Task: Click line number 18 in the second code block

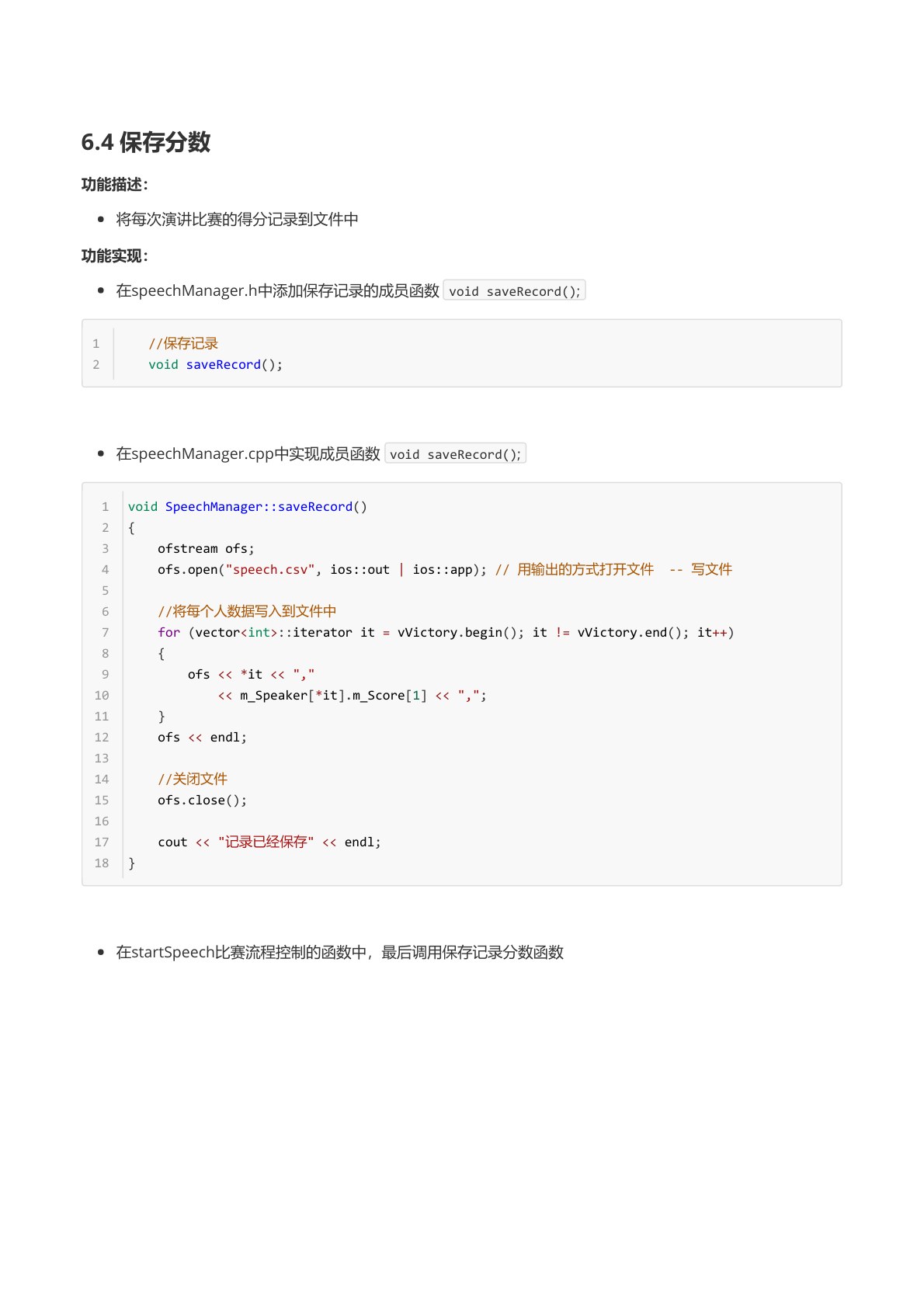Action: point(102,863)
